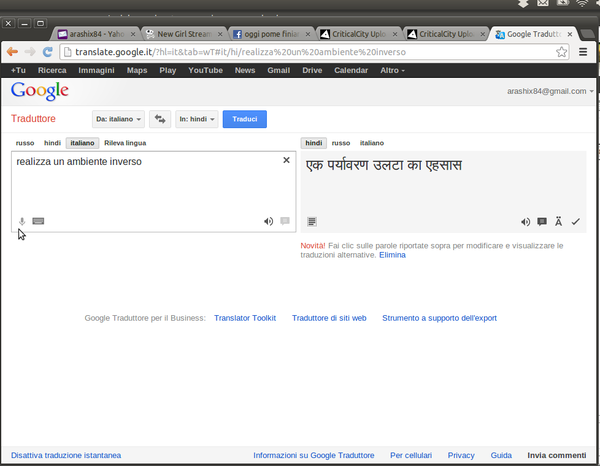Open Ricerca from Google bar
Screen dimensions: 600x466
click(x=52, y=70)
